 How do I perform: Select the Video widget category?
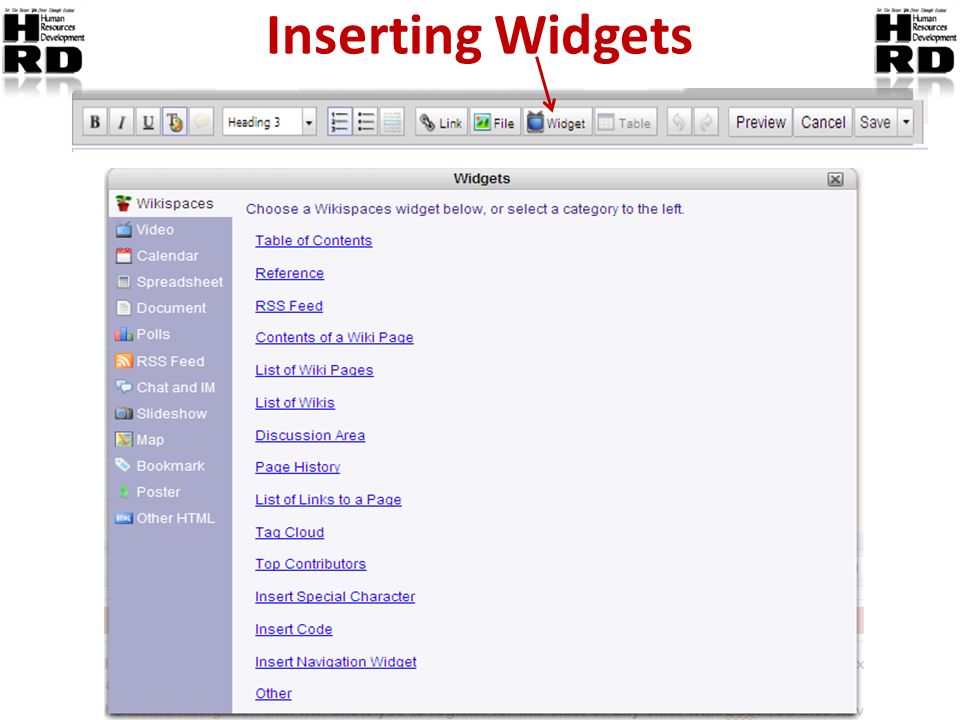[170, 230]
